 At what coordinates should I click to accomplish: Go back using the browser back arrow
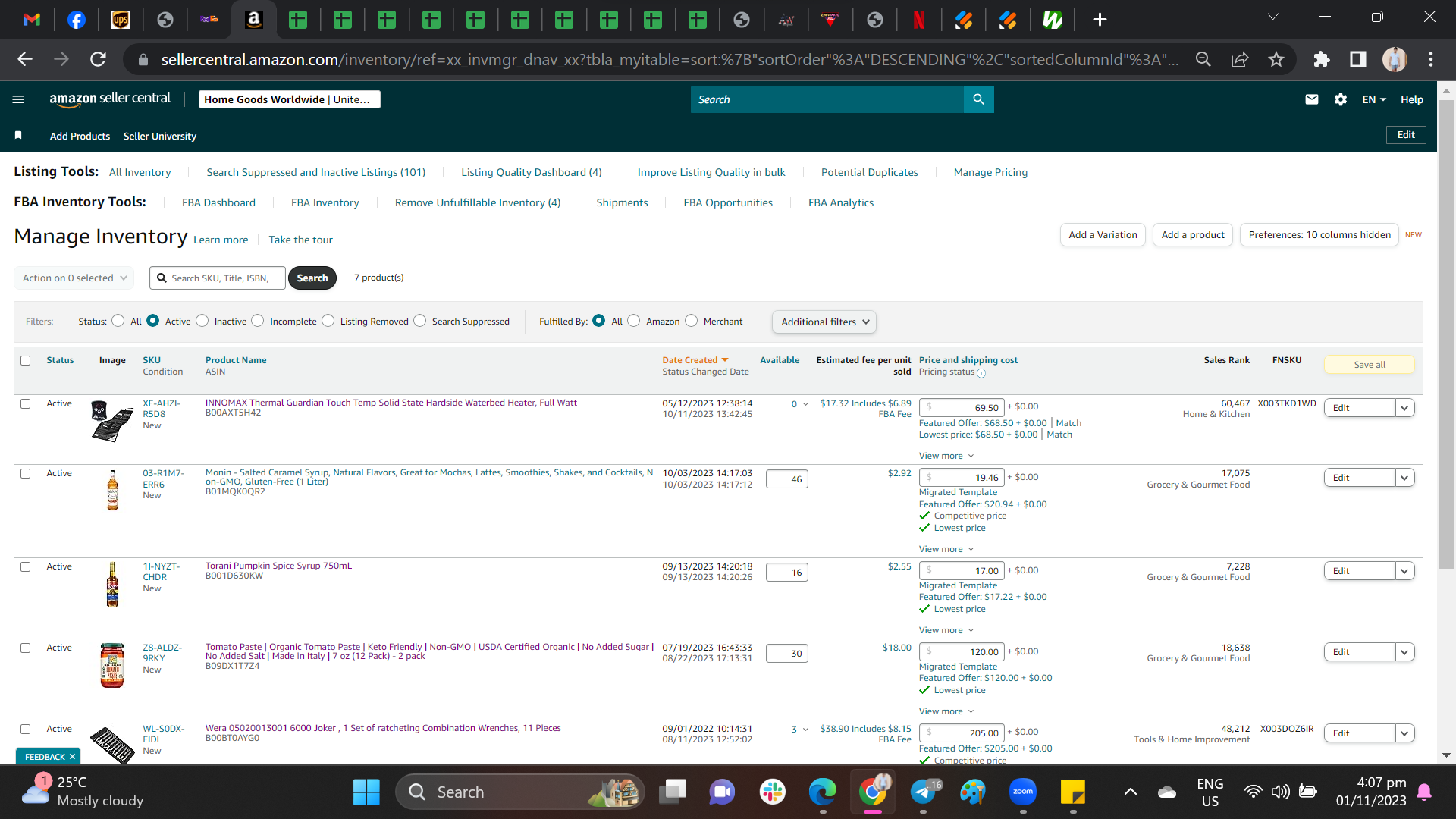point(25,59)
